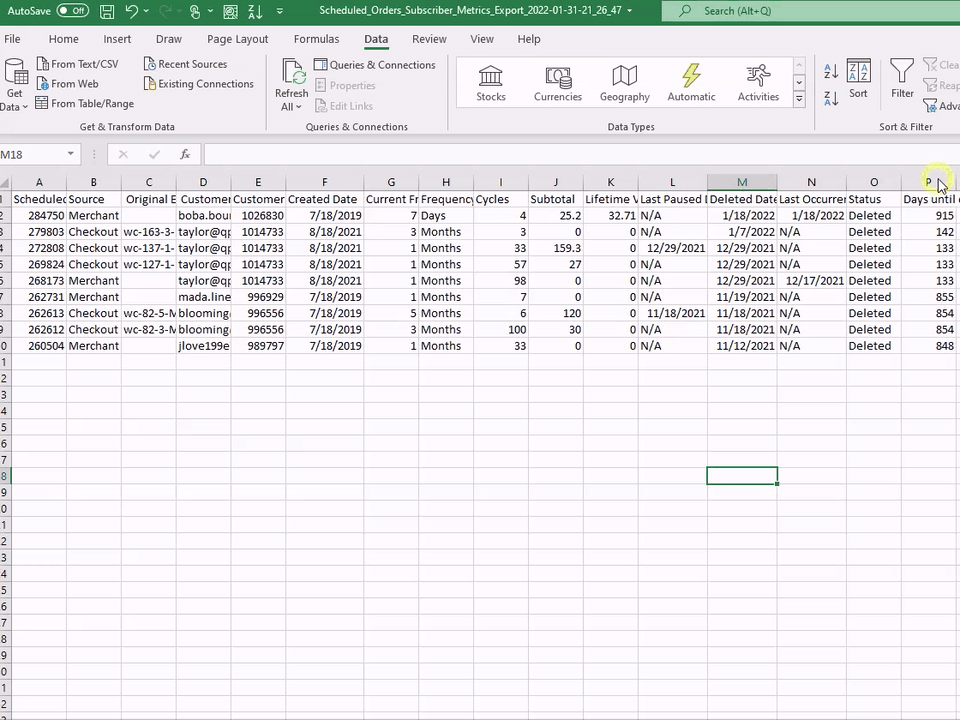
Task: Select column M header
Action: click(x=742, y=182)
